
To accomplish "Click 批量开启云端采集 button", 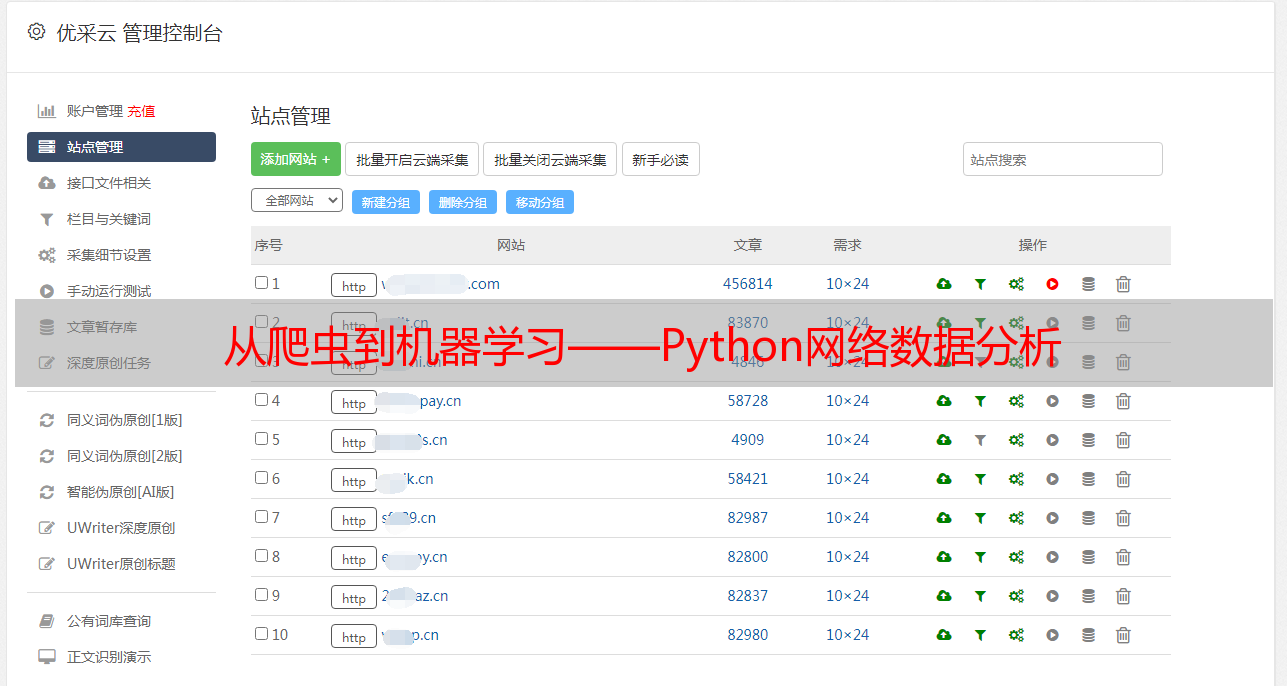I will click(412, 159).
